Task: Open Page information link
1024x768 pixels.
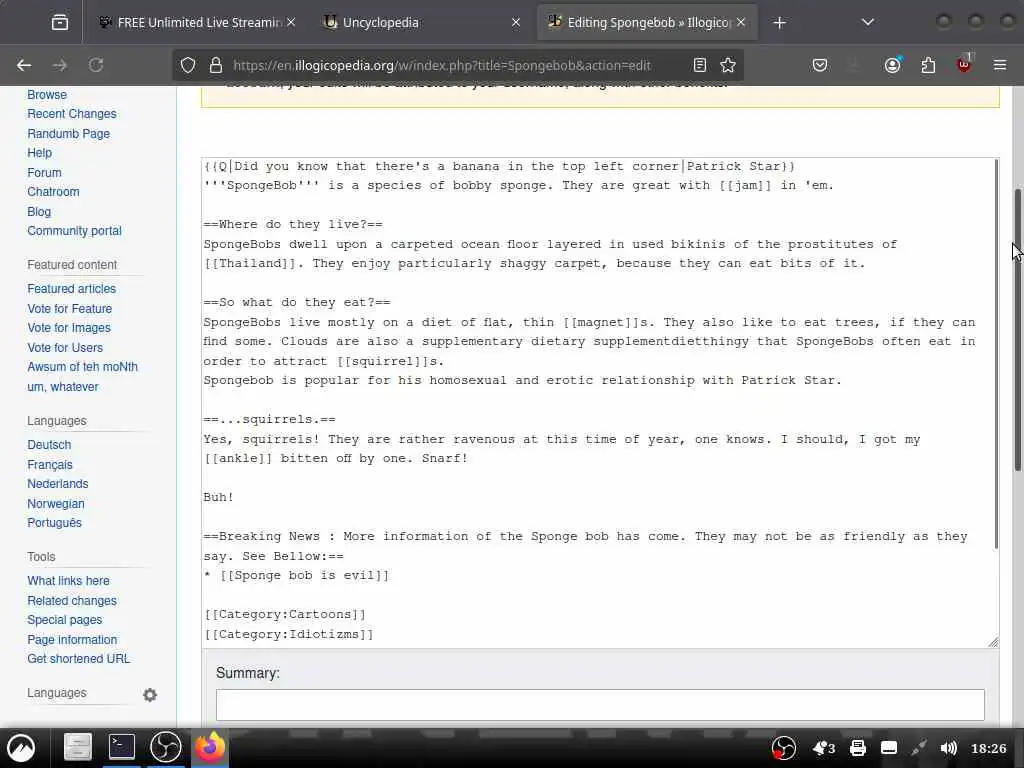Action: pyautogui.click(x=72, y=639)
